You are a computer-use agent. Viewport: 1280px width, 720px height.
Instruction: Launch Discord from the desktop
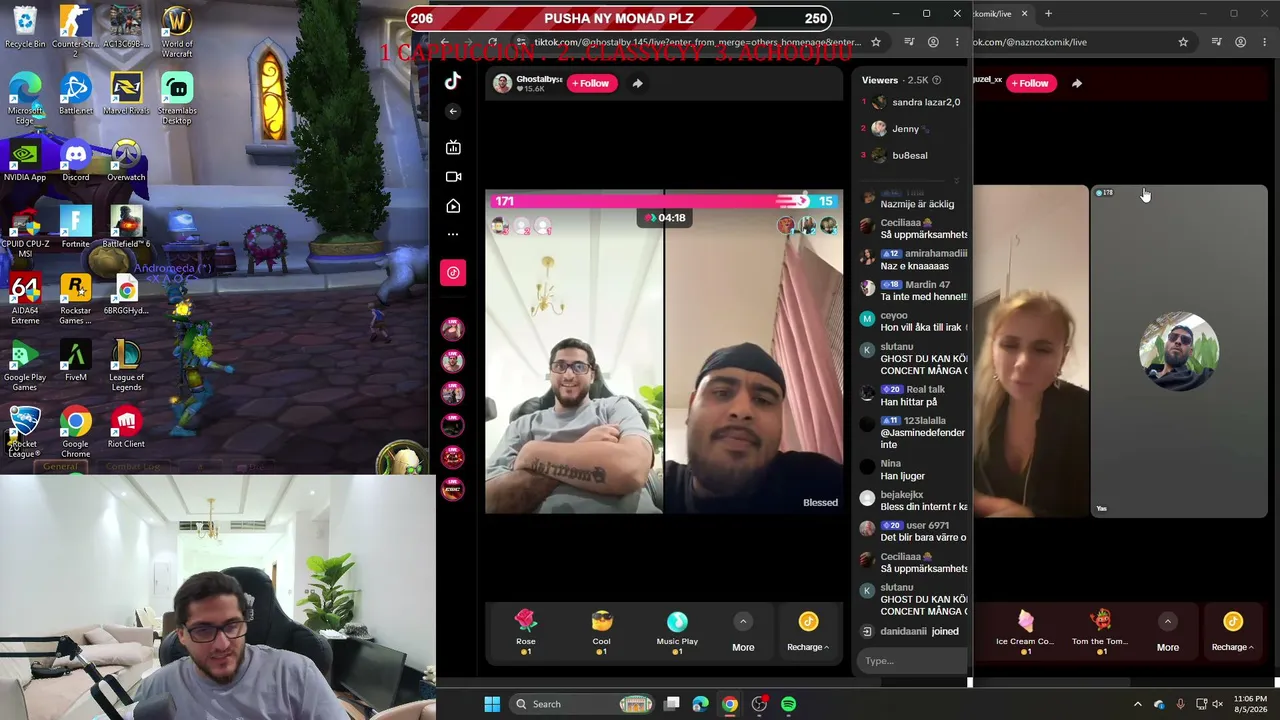[x=75, y=161]
